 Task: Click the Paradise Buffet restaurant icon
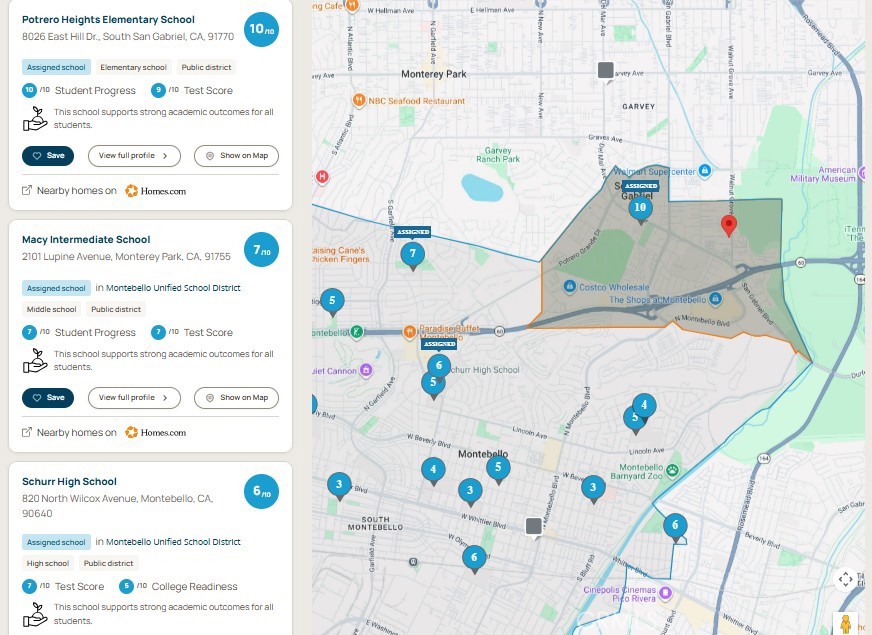[x=409, y=332]
